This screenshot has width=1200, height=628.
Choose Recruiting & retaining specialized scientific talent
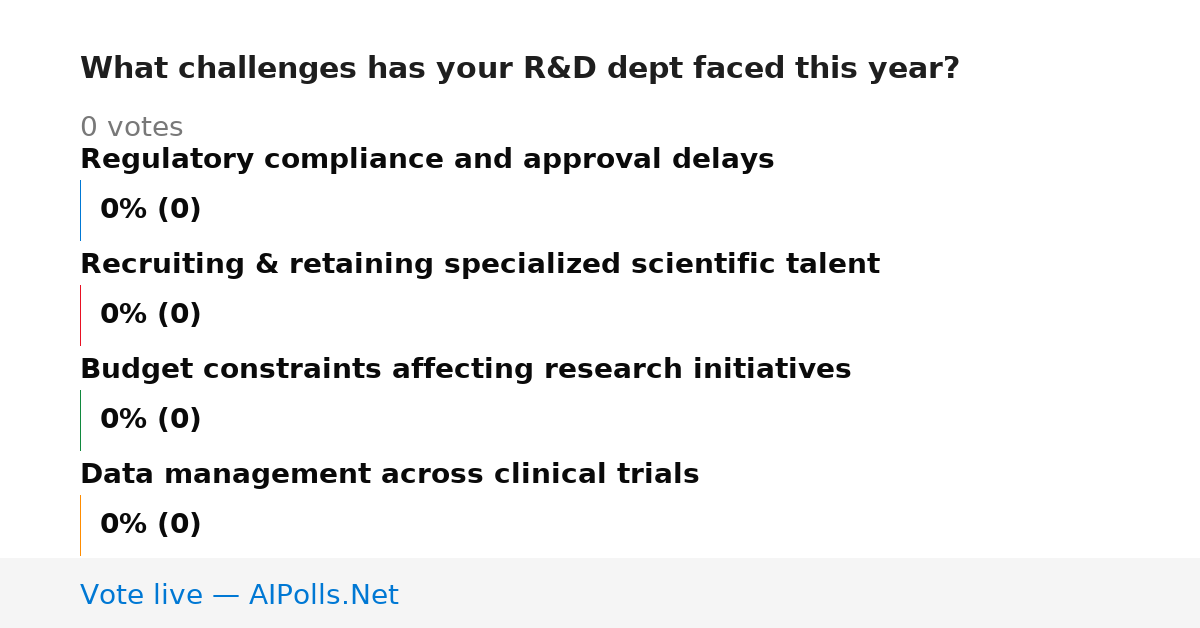[480, 265]
